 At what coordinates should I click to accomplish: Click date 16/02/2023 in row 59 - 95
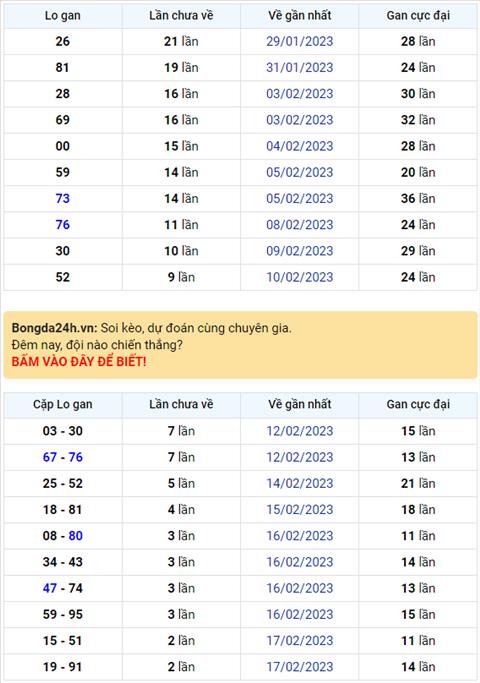(x=300, y=614)
